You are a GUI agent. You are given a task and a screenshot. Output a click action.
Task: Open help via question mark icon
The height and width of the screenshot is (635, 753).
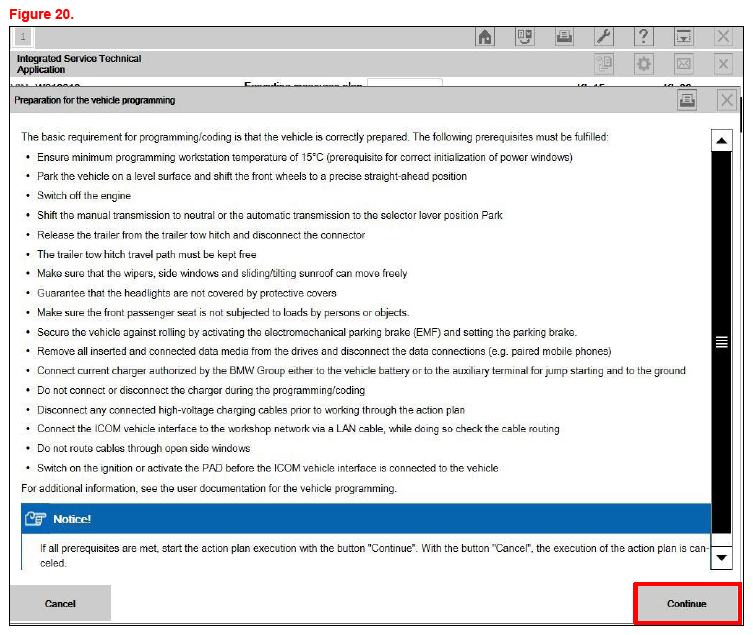[x=644, y=37]
